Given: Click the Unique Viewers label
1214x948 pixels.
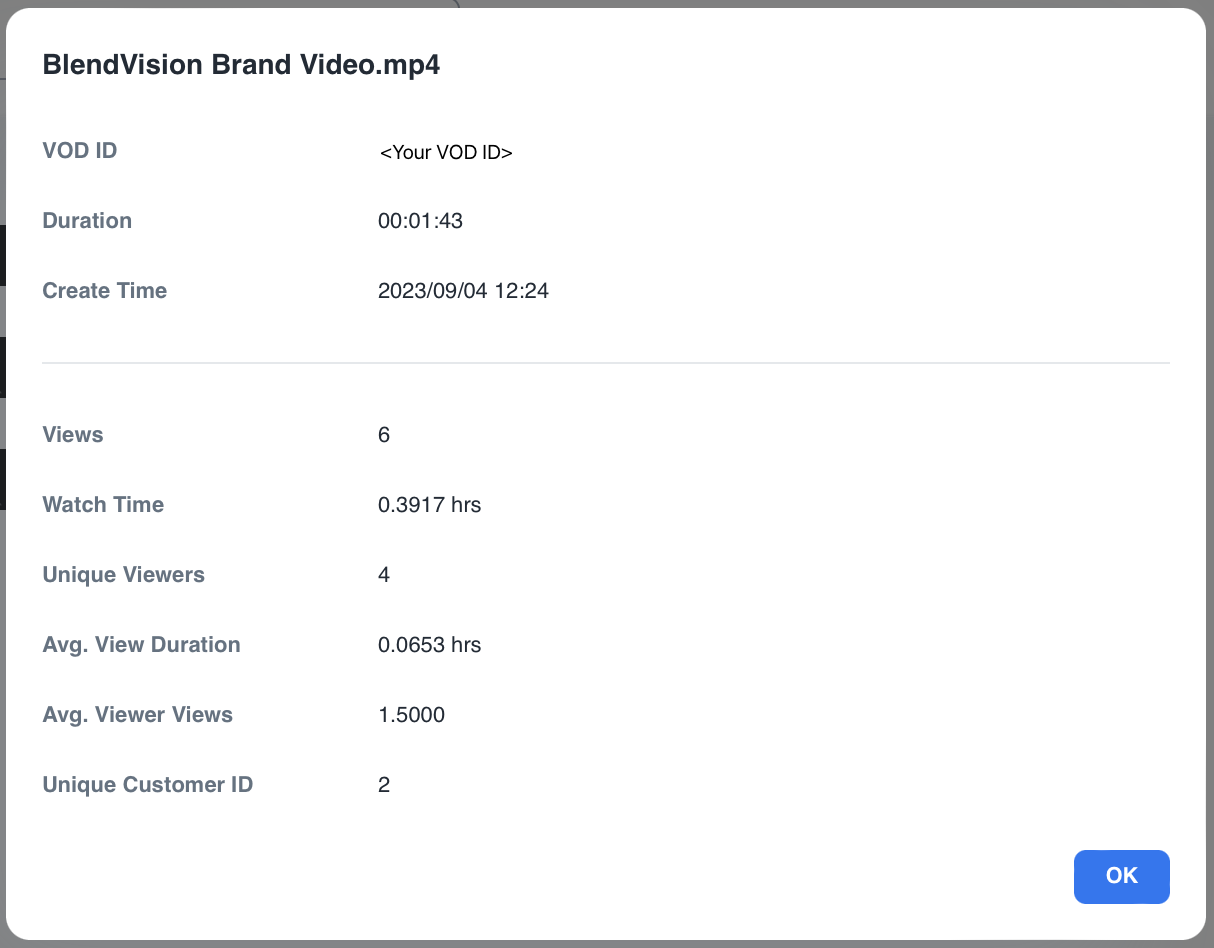Looking at the screenshot, I should [124, 575].
